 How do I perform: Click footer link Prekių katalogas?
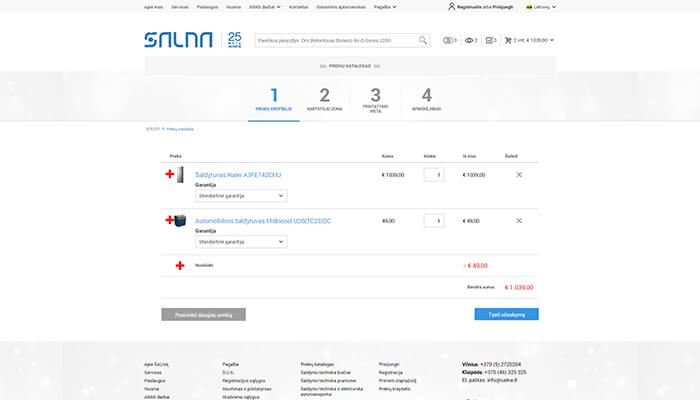(x=317, y=365)
